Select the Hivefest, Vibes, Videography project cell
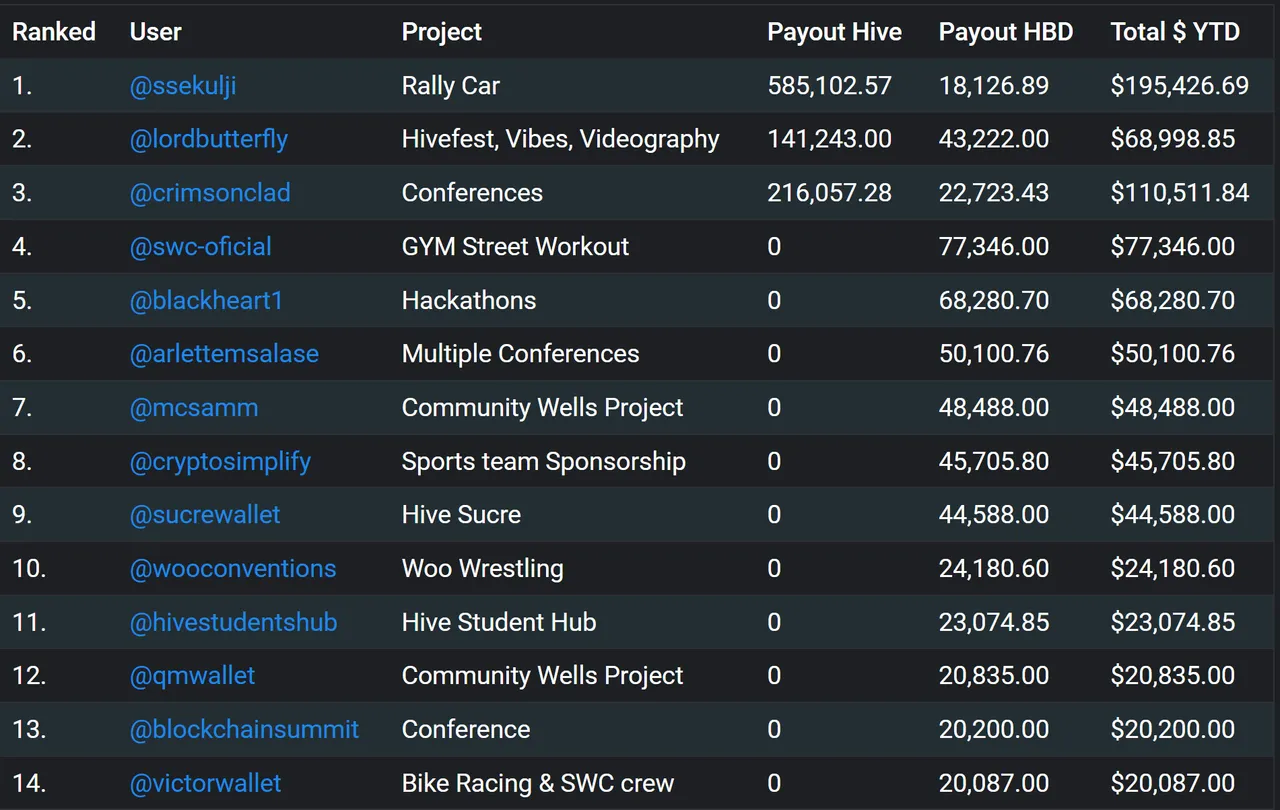Image resolution: width=1280 pixels, height=810 pixels. pyautogui.click(x=561, y=139)
